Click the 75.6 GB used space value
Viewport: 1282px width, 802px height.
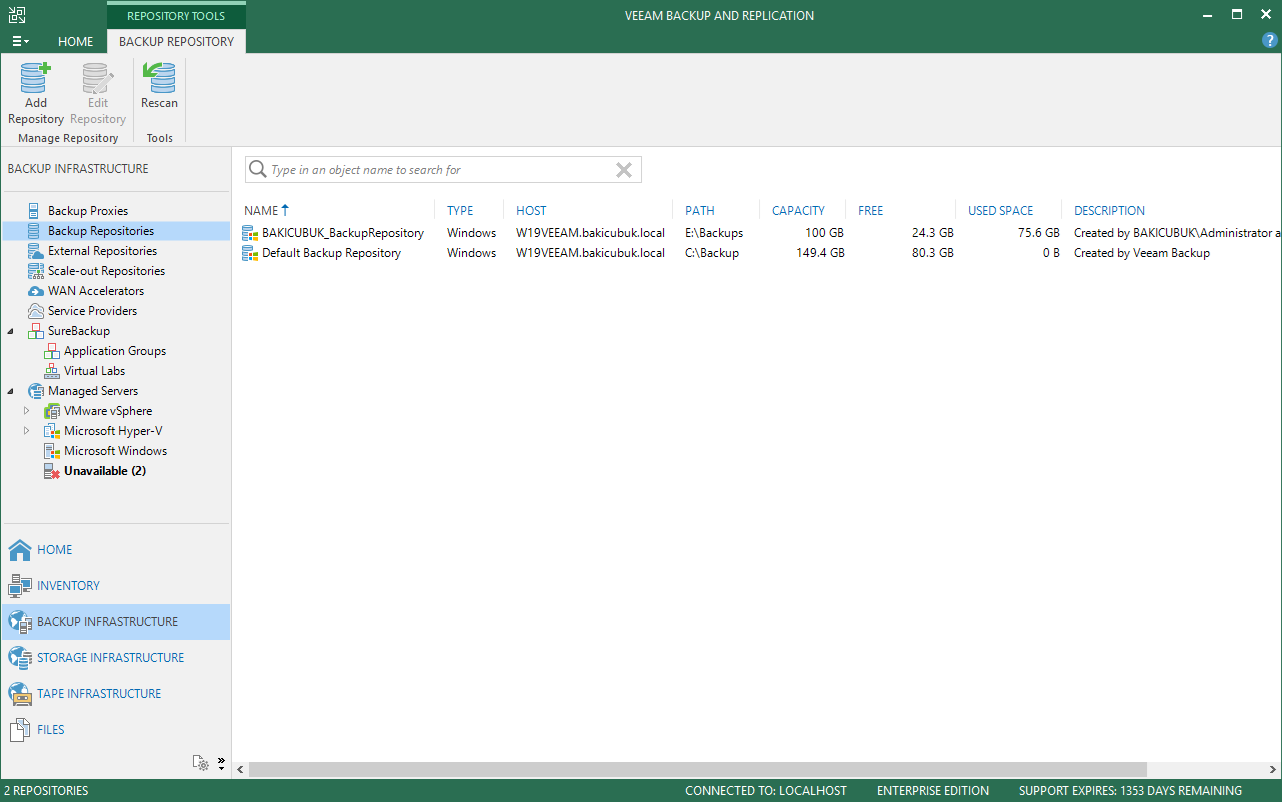click(x=1038, y=233)
